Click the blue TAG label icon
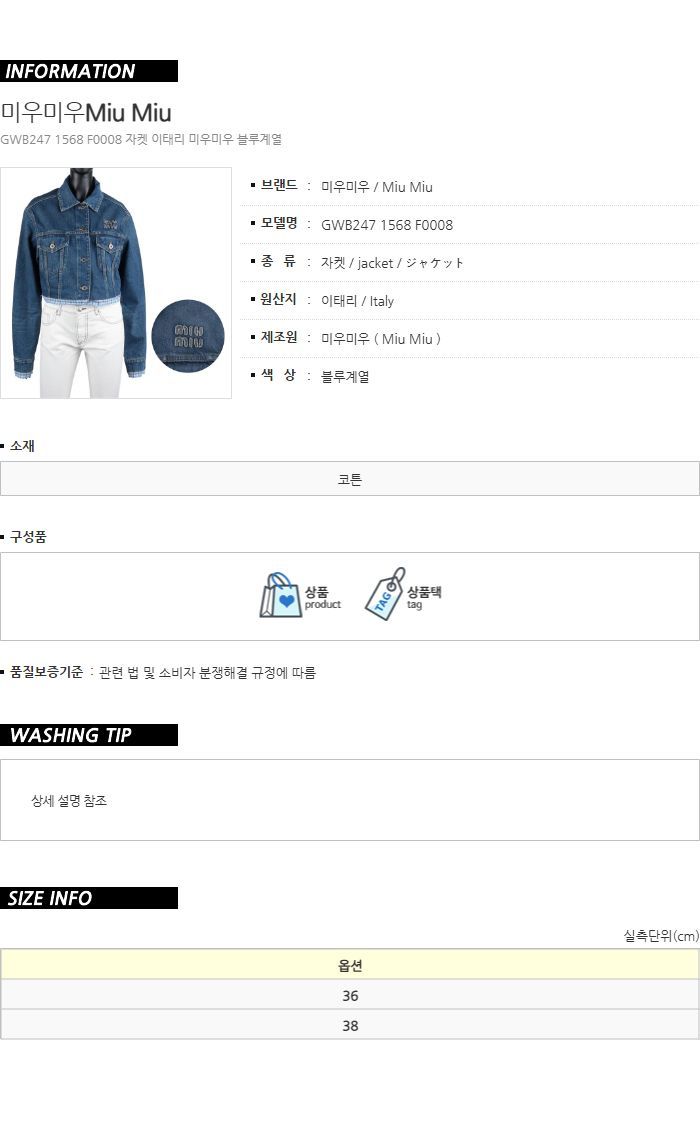This screenshot has width=700, height=1125. tap(385, 594)
